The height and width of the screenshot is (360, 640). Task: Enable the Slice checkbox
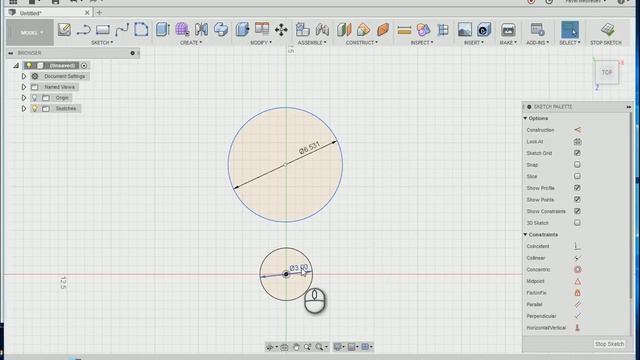click(577, 176)
